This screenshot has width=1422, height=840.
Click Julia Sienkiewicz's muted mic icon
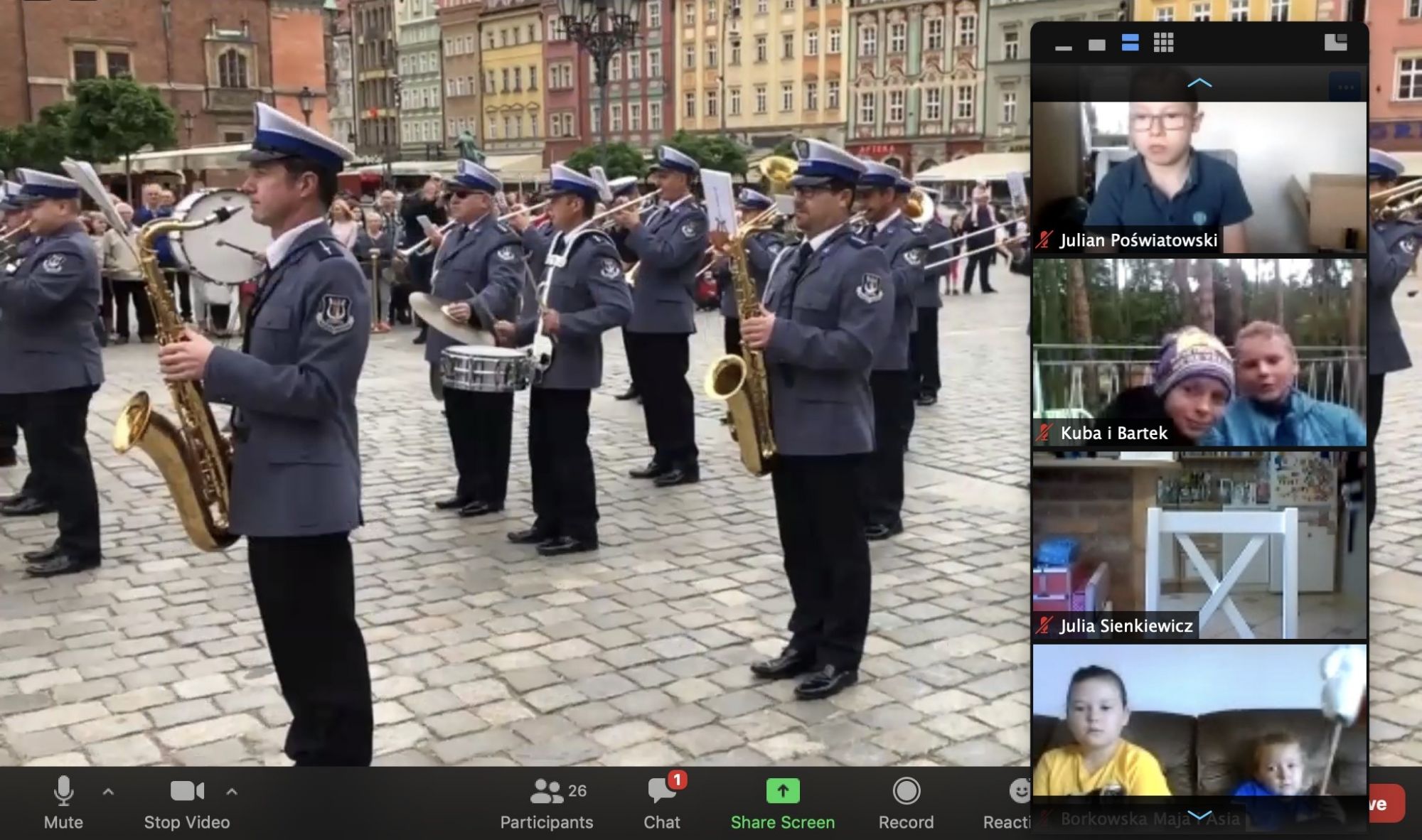coord(1044,625)
